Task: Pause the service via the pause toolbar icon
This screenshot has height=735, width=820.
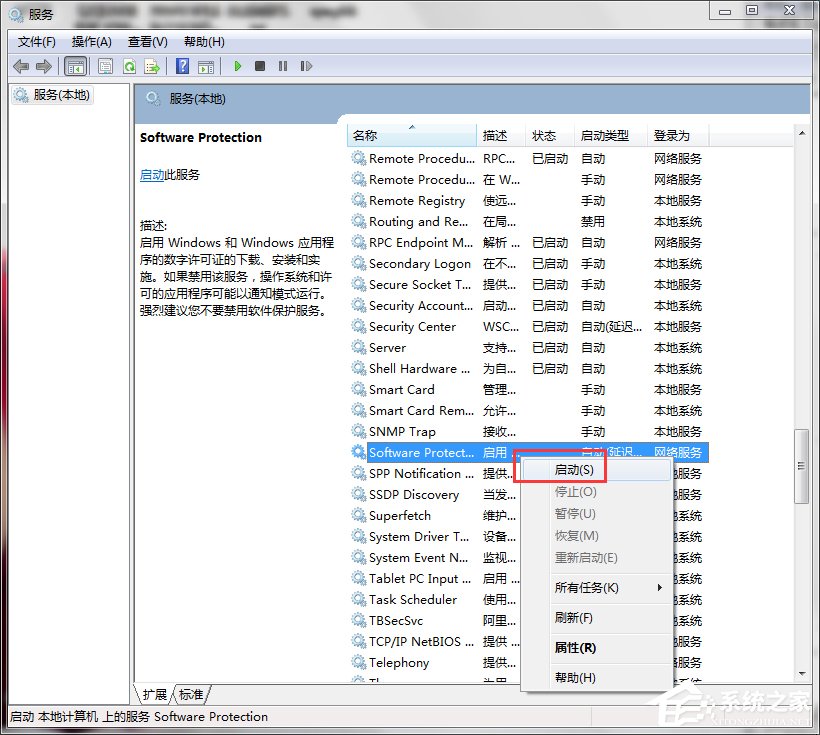Action: coord(283,66)
